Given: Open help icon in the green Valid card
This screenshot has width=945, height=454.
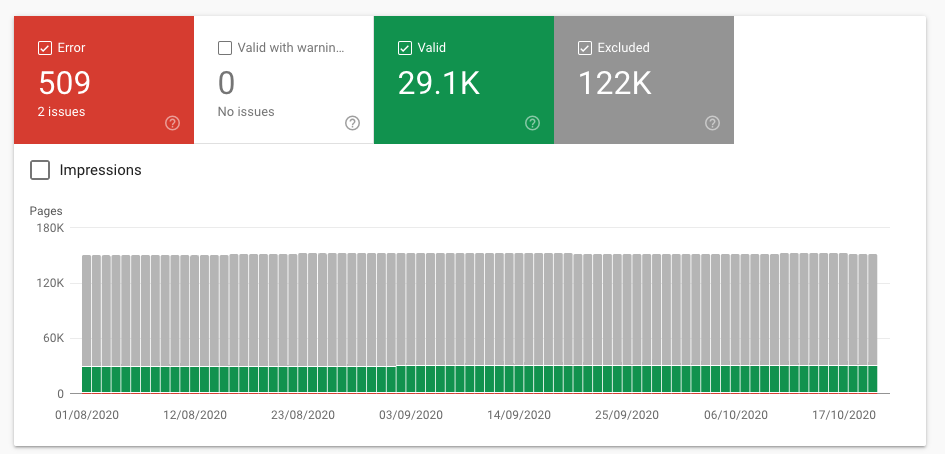Looking at the screenshot, I should [532, 123].
